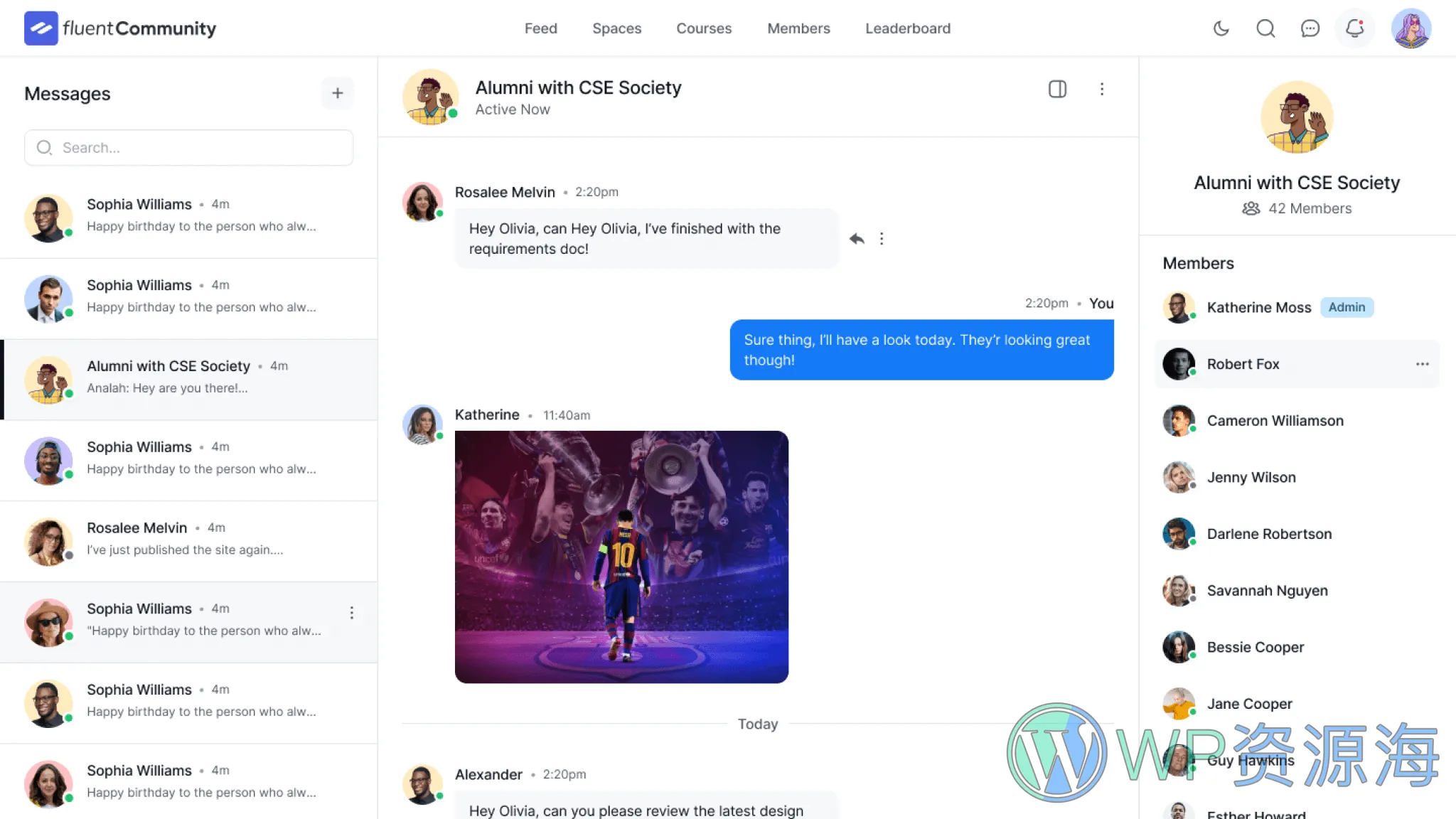
Task: Open options on highlighted Sophia Williams conversation
Action: click(x=352, y=613)
